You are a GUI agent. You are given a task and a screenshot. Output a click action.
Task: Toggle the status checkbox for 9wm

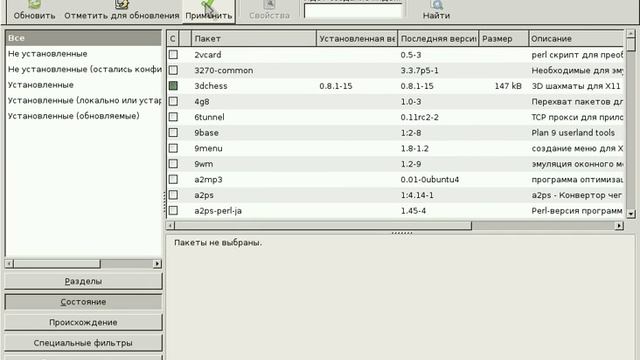[x=173, y=164]
